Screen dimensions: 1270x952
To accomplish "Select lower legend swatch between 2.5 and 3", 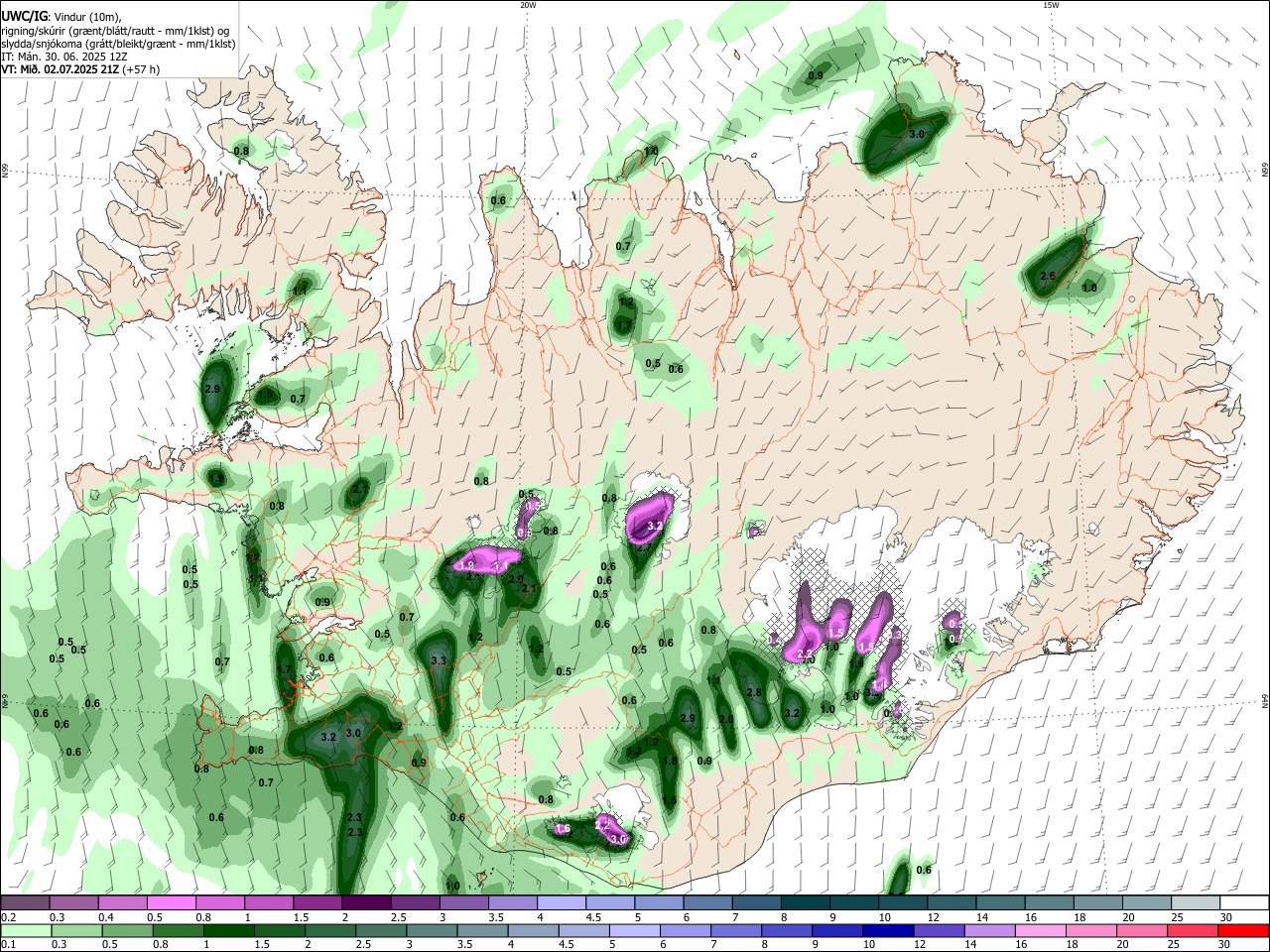I will pyautogui.click(x=380, y=930).
